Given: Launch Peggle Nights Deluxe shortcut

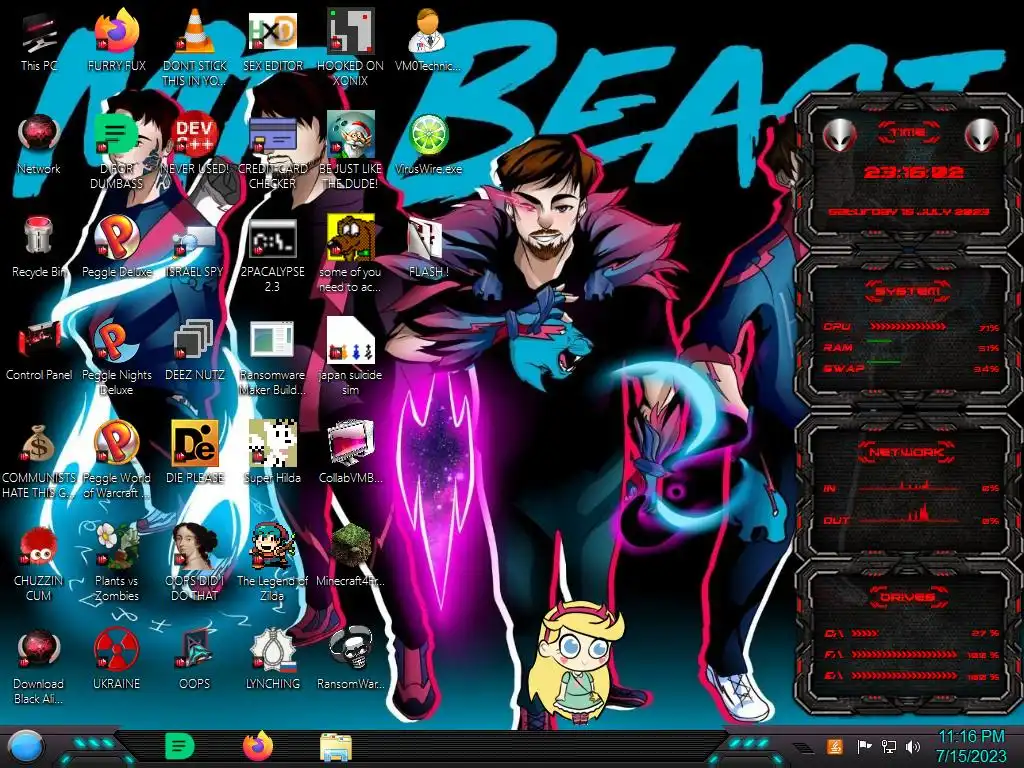Looking at the screenshot, I should click(x=116, y=355).
